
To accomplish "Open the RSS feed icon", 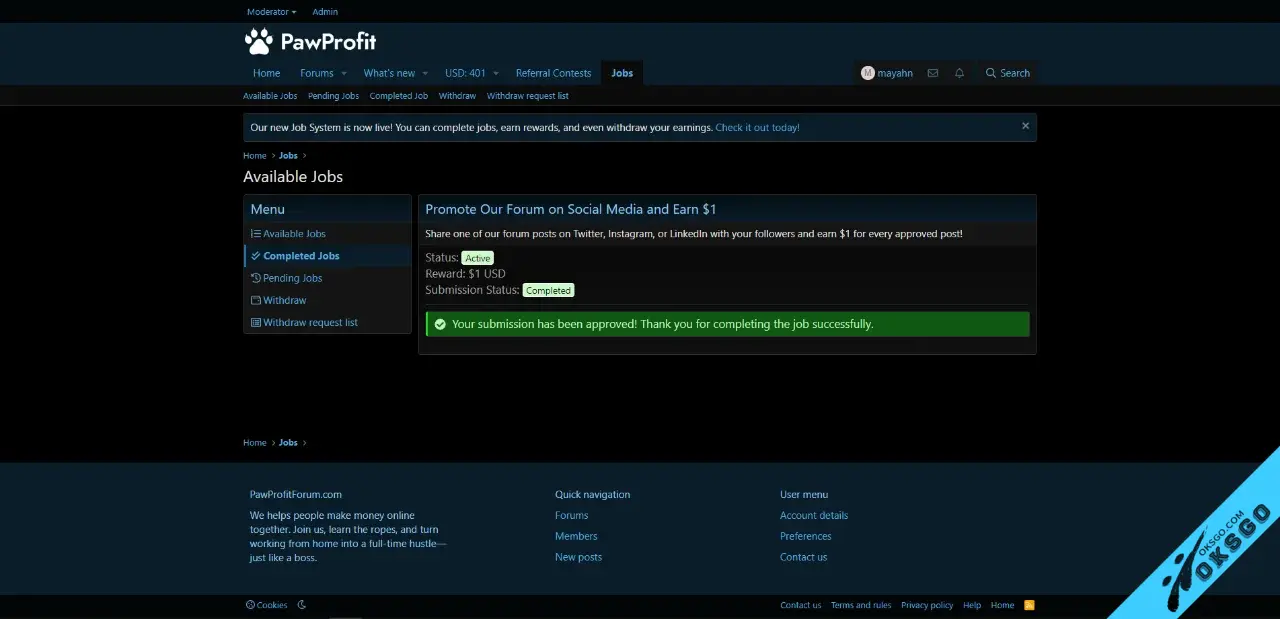I will click(x=1029, y=605).
